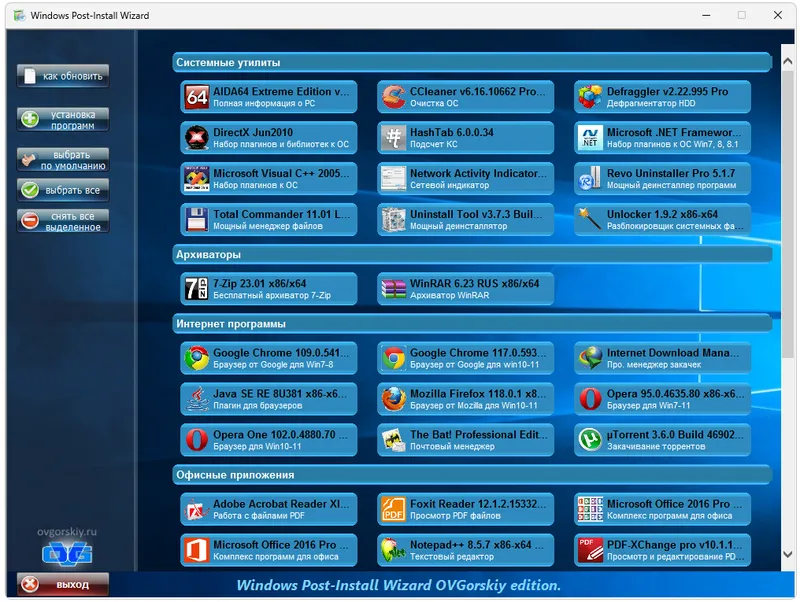Click the Defraggler colored cubes icon
This screenshot has height=602, width=800.
click(590, 97)
